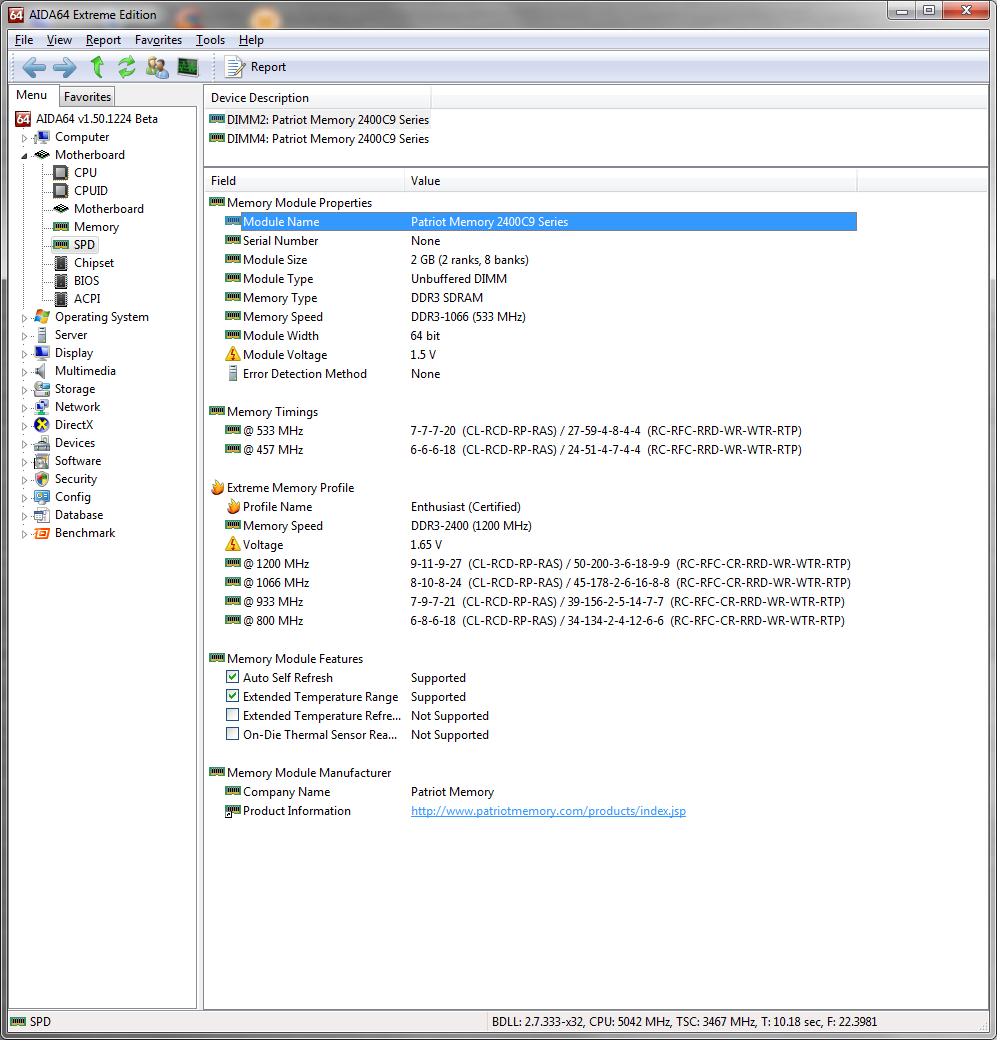Open the File menu
Viewport: 997px width, 1040px height.
click(24, 40)
